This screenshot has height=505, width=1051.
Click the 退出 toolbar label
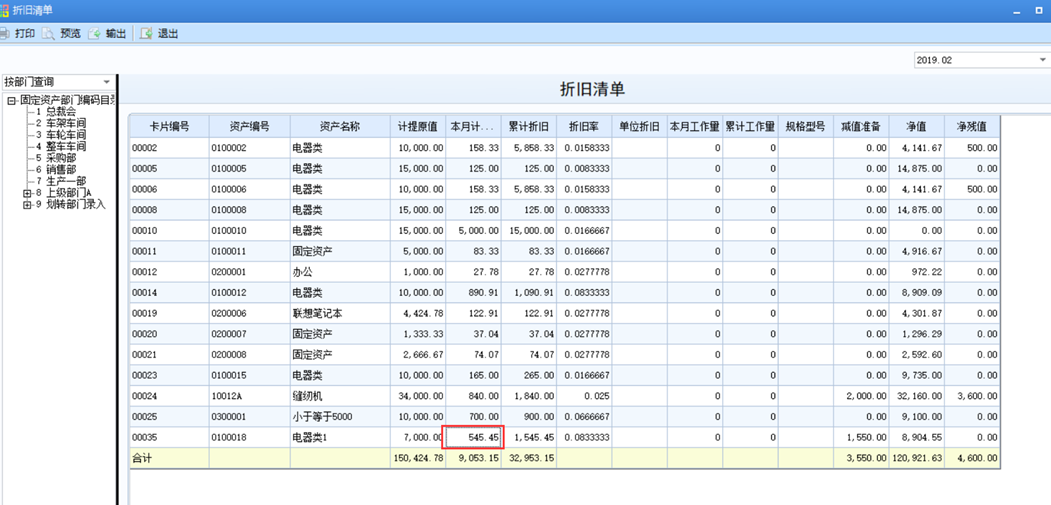point(168,34)
